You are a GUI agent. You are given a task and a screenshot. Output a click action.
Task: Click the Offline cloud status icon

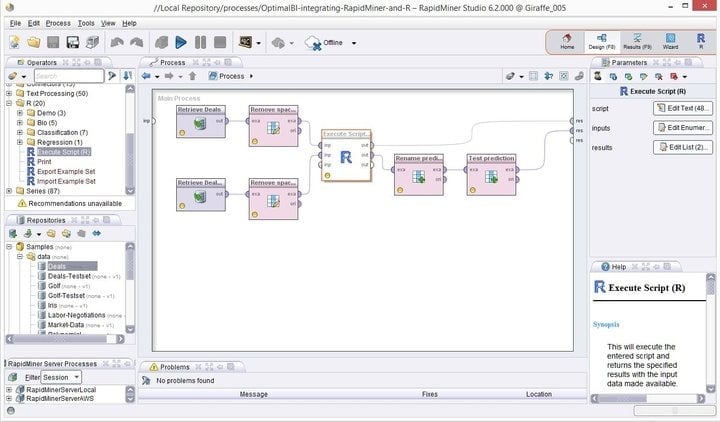[x=313, y=43]
